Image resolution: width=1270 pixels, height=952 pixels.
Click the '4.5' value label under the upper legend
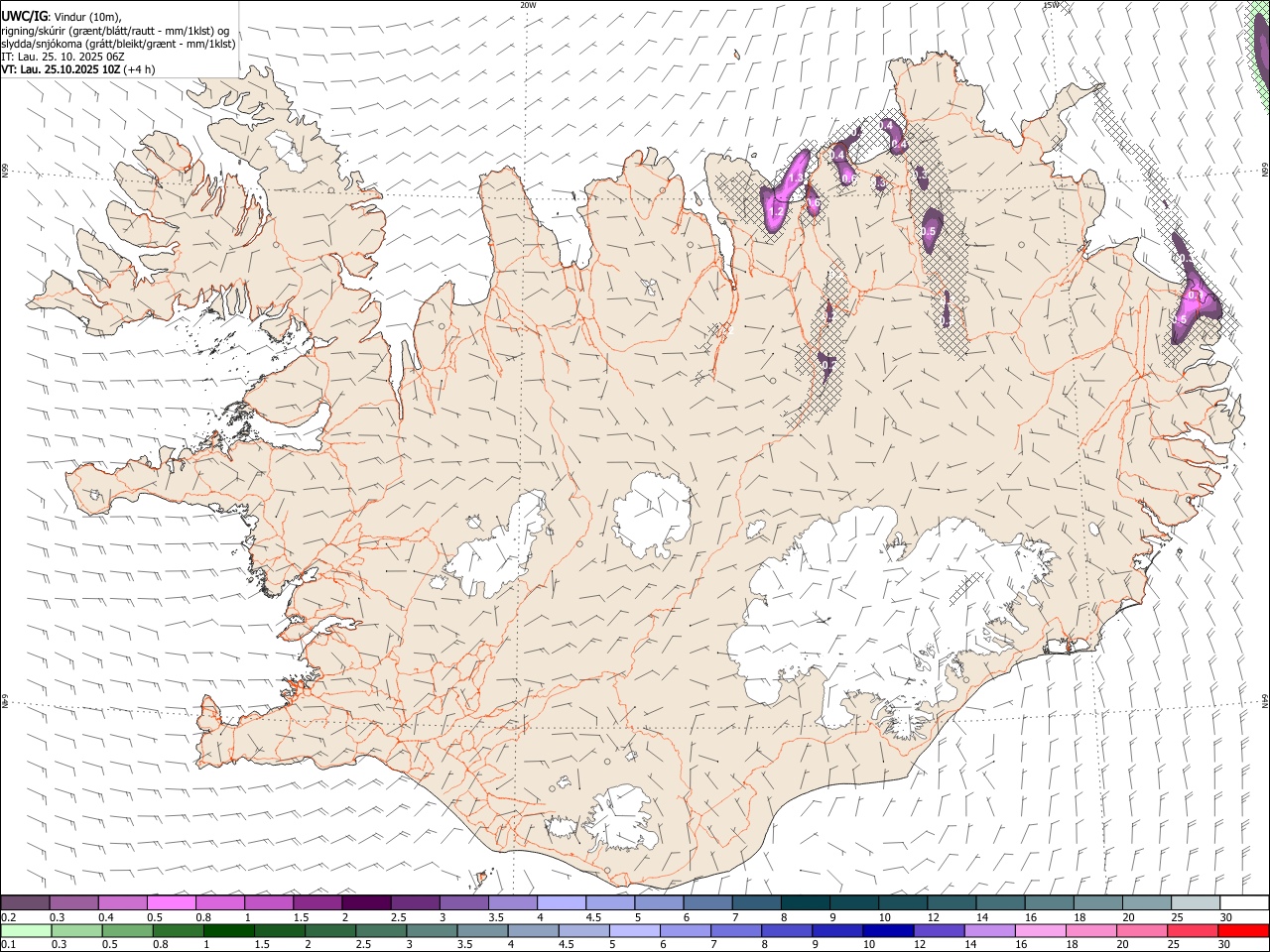(x=593, y=917)
